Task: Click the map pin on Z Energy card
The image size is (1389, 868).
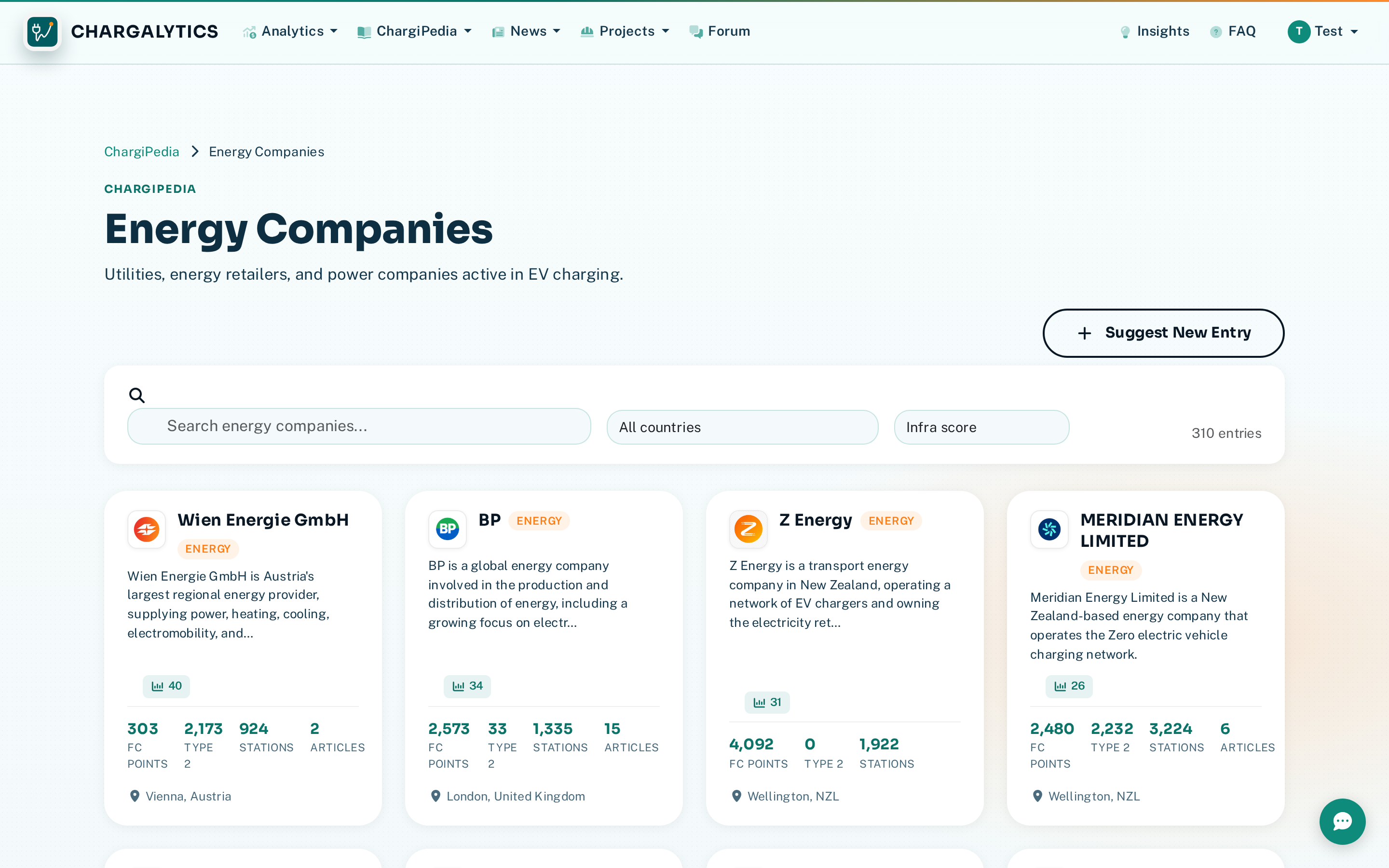Action: (736, 796)
